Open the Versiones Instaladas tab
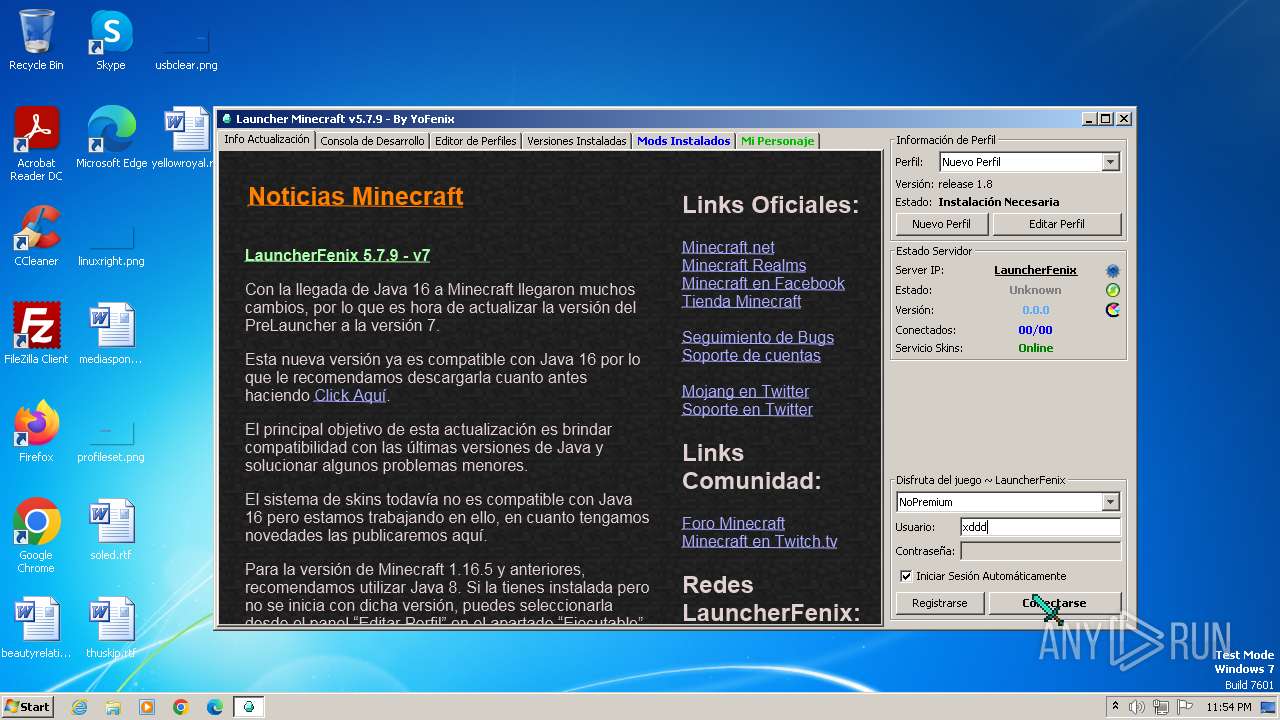The width and height of the screenshot is (1280, 720). pos(577,141)
